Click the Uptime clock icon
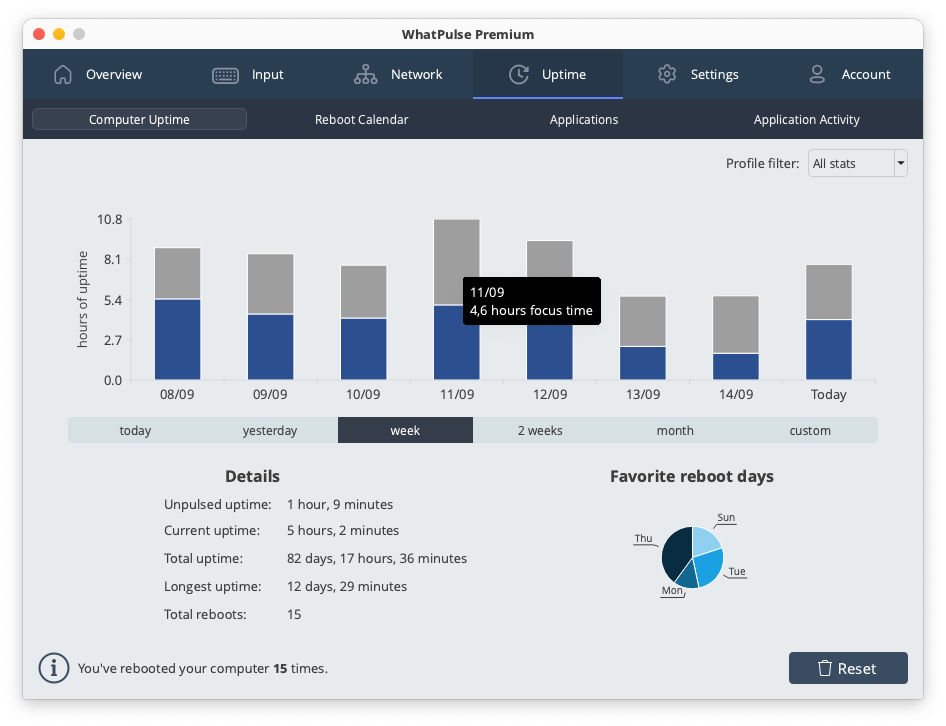946x726 pixels. (518, 75)
